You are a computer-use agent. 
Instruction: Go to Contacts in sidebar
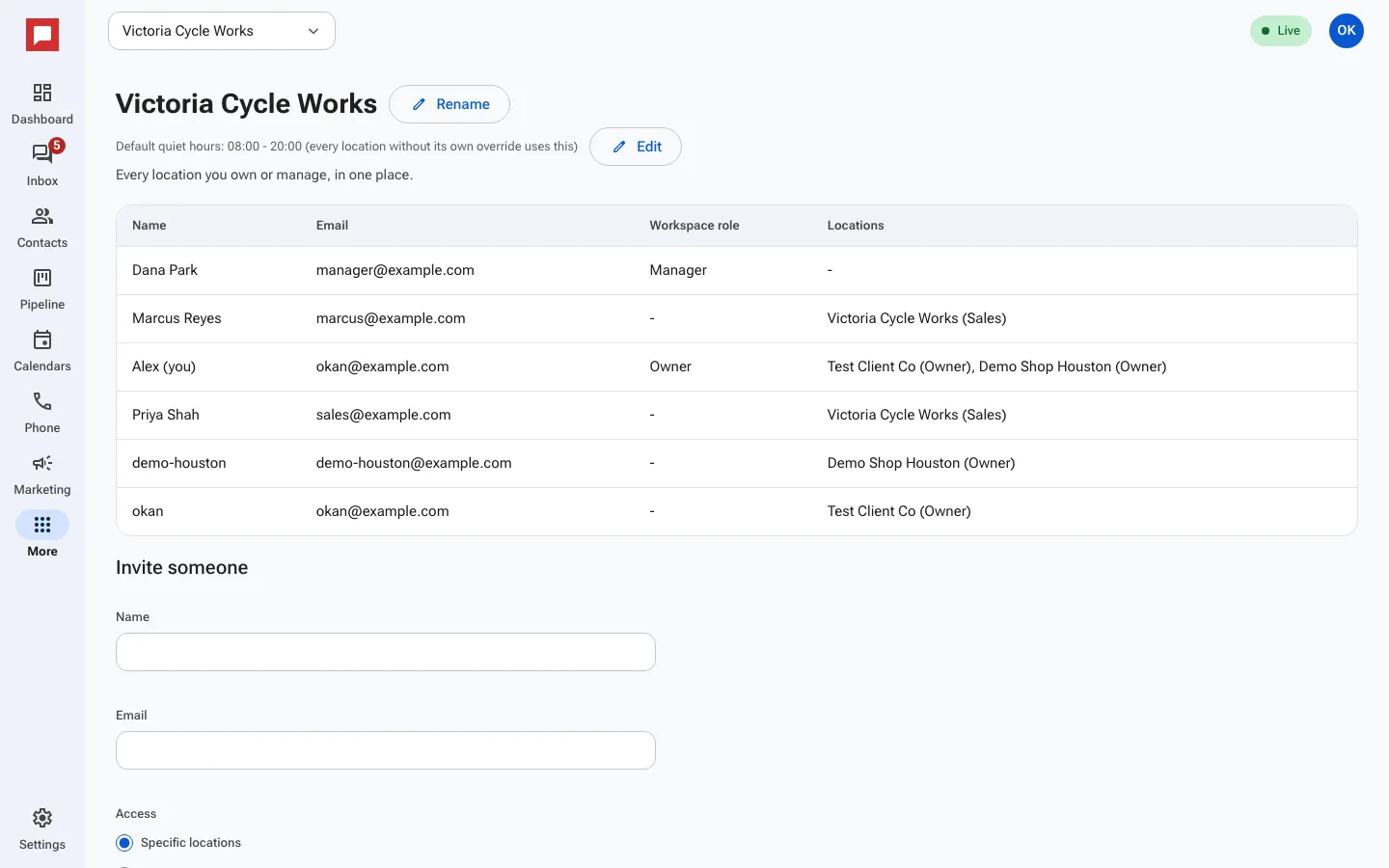click(x=42, y=226)
